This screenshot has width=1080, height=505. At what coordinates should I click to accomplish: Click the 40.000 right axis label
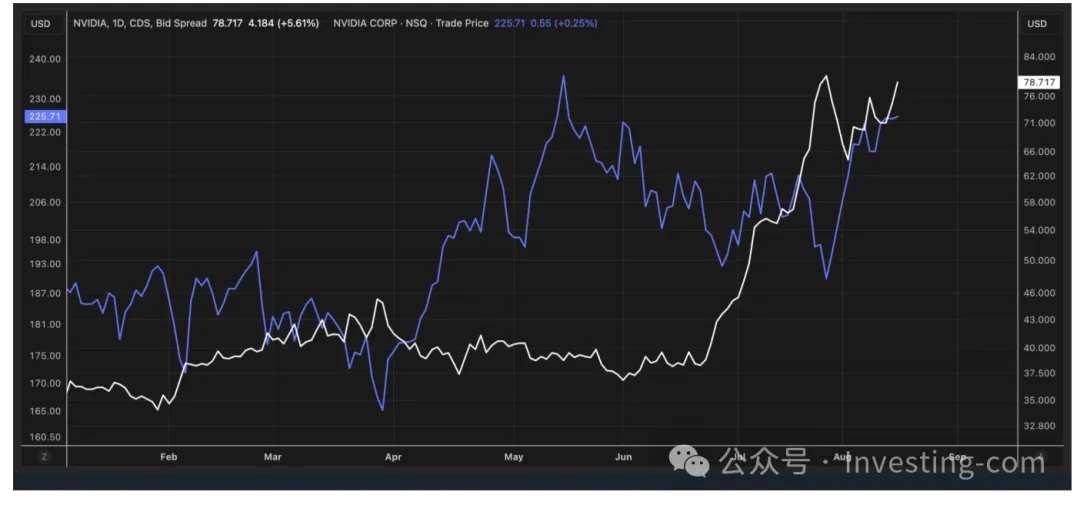tap(1040, 348)
